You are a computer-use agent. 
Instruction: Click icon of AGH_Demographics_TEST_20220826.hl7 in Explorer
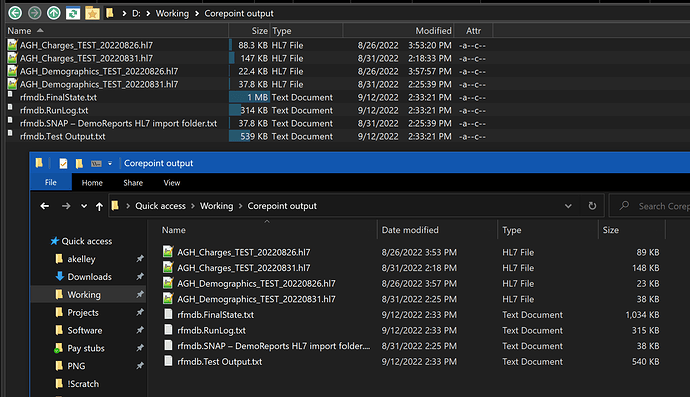[168, 283]
